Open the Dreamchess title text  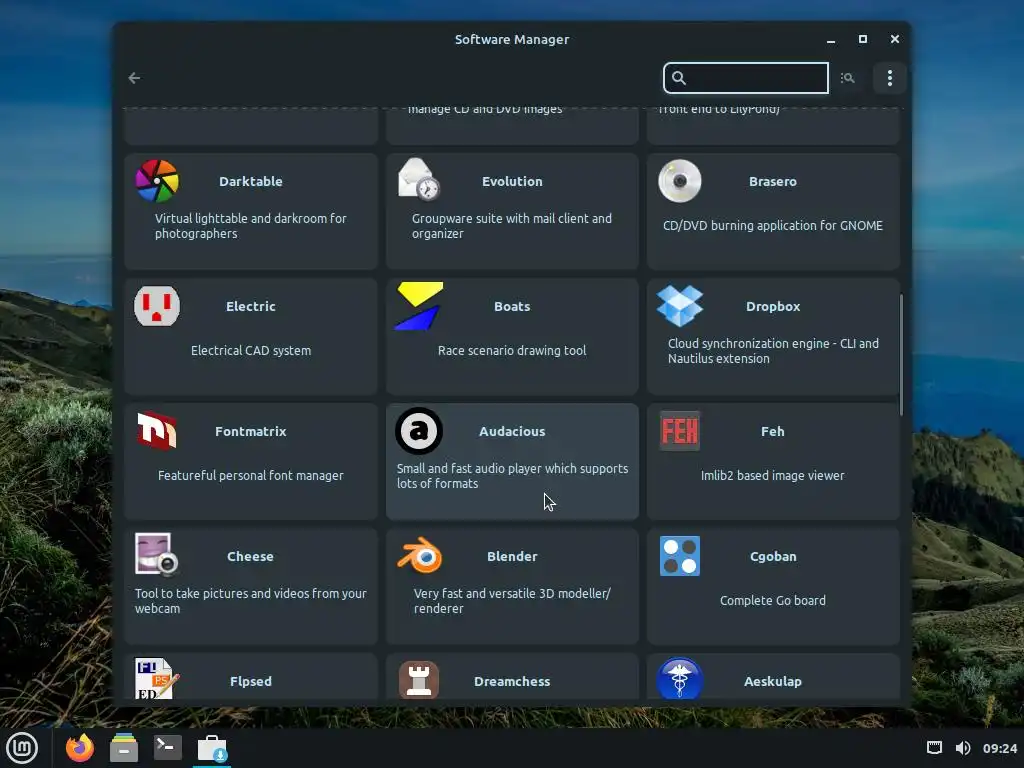pos(512,681)
